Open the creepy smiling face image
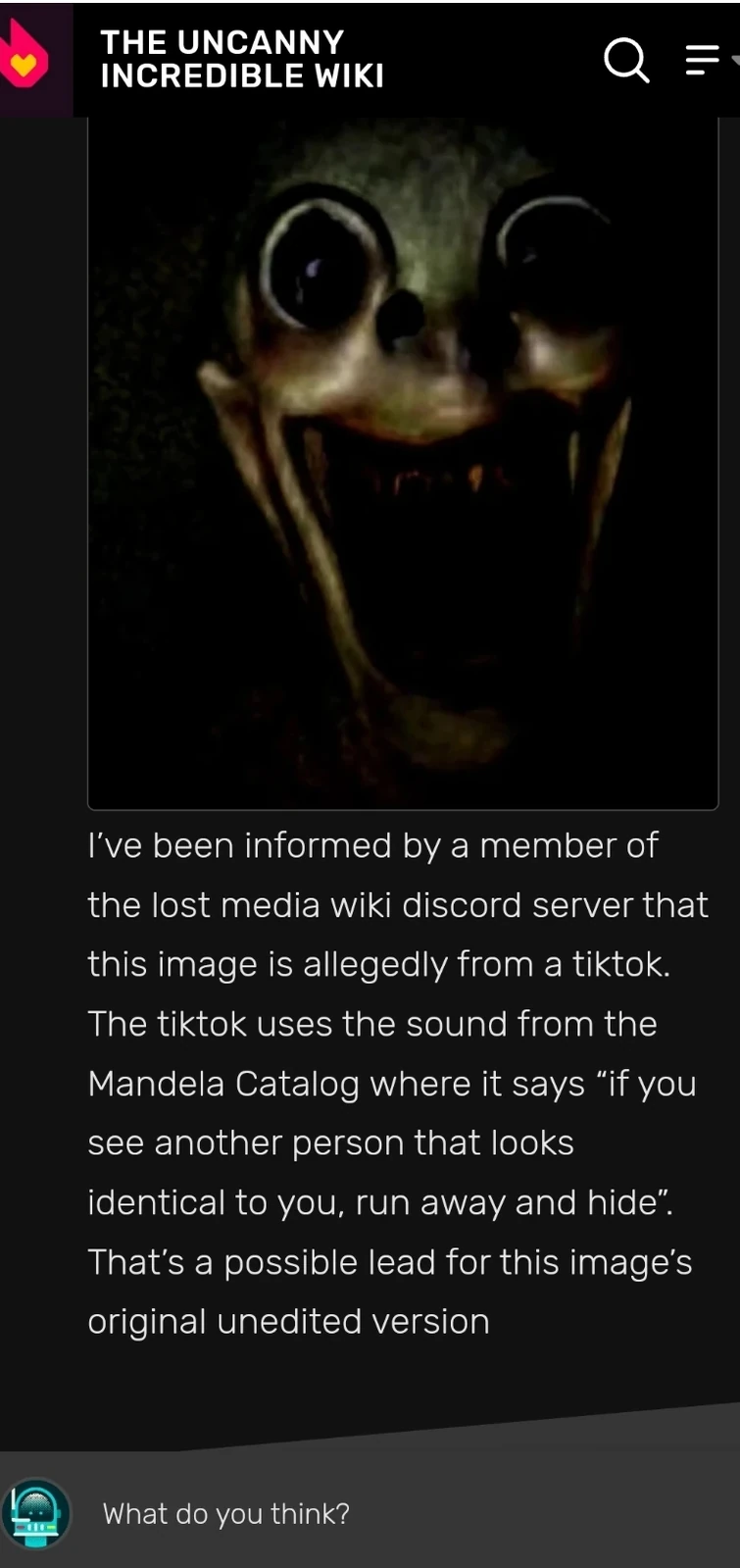Screen dimensions: 740x1568 tap(403, 463)
